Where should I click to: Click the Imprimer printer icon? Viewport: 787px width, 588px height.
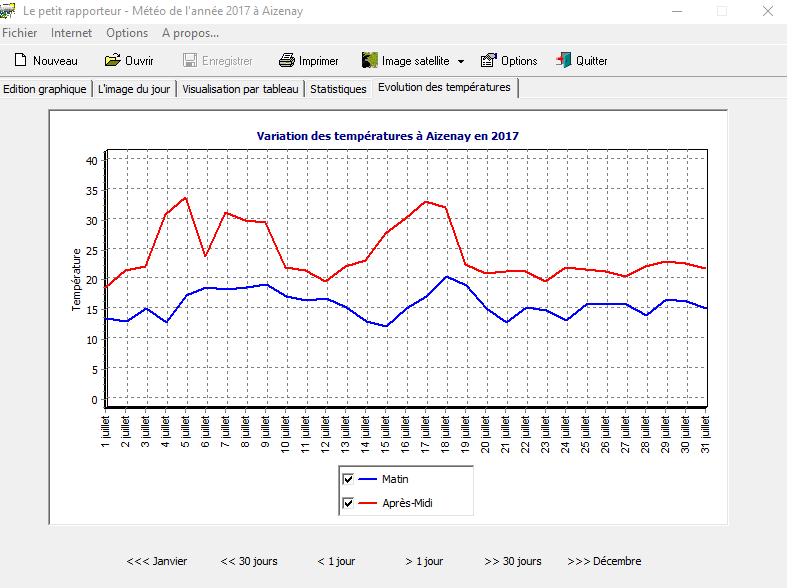pos(287,61)
